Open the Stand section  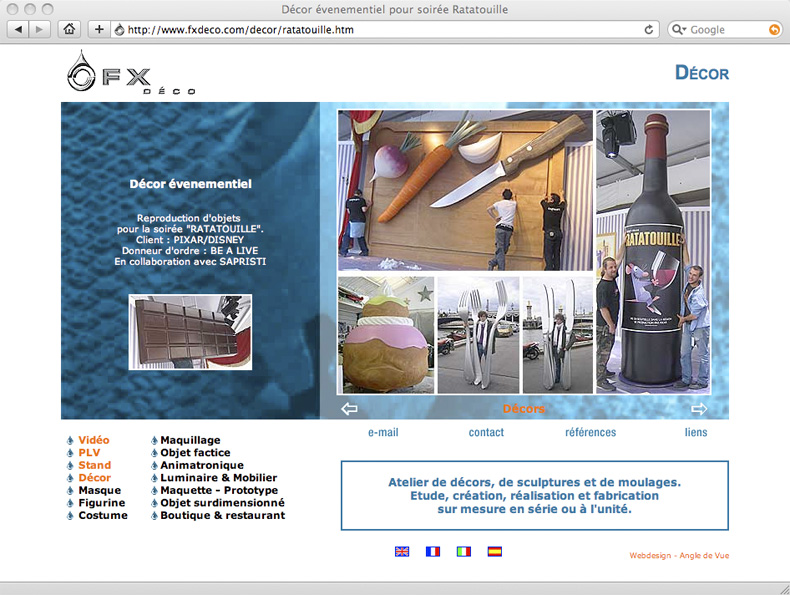[x=95, y=466]
